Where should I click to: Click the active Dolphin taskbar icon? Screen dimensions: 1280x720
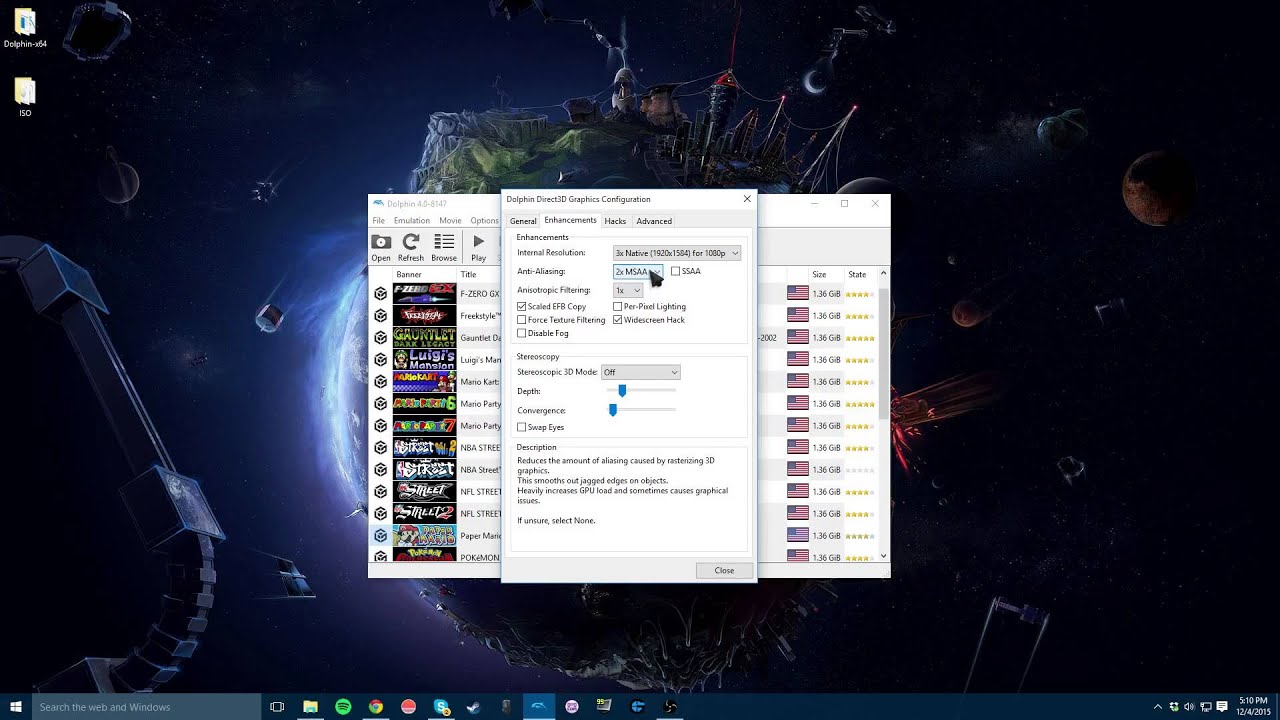click(538, 707)
